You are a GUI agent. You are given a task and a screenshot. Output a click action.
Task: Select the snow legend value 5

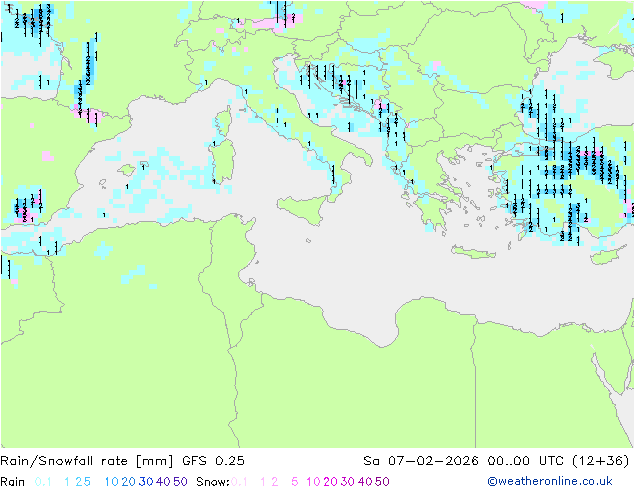(295, 482)
